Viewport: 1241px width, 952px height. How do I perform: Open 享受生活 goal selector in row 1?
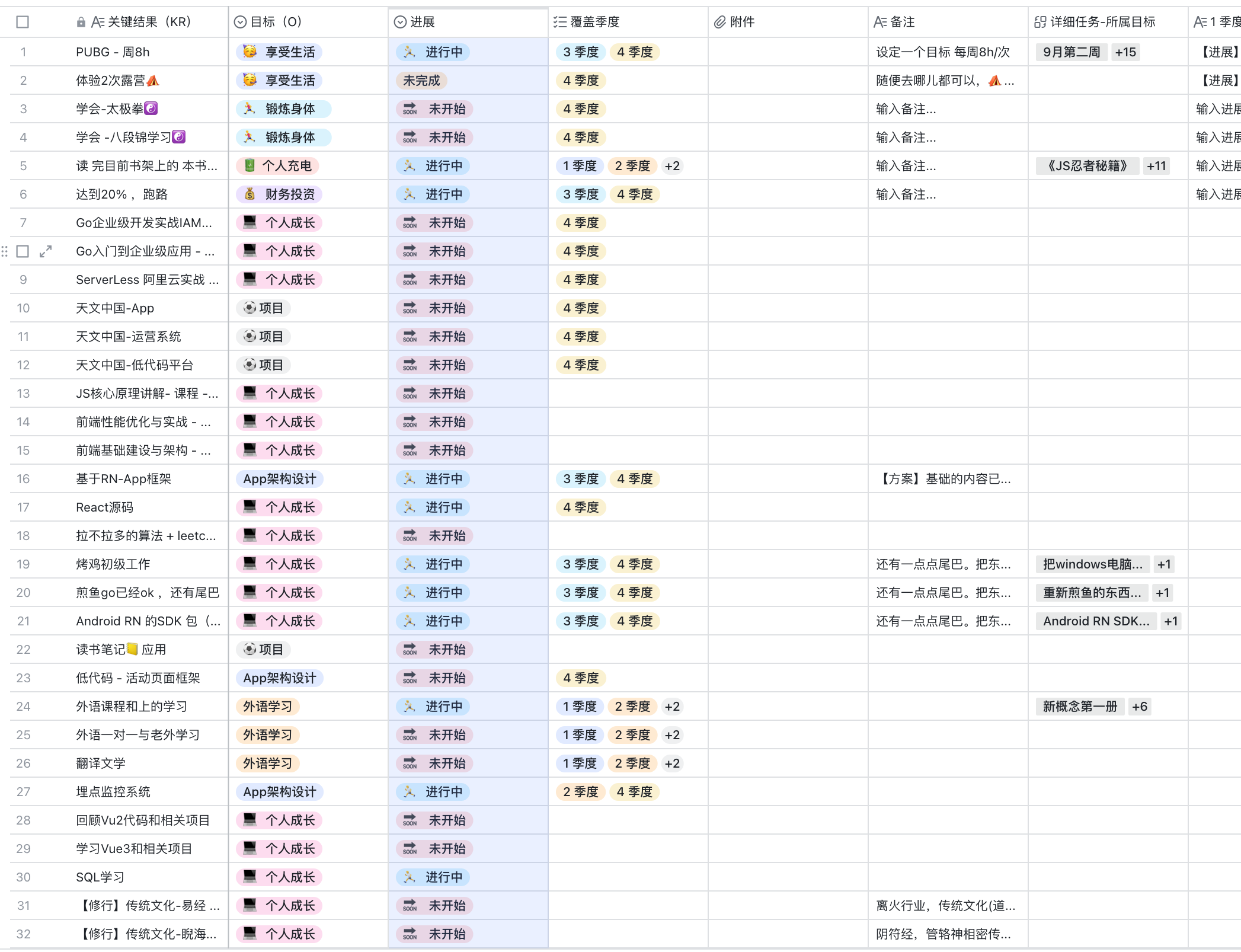(x=279, y=52)
